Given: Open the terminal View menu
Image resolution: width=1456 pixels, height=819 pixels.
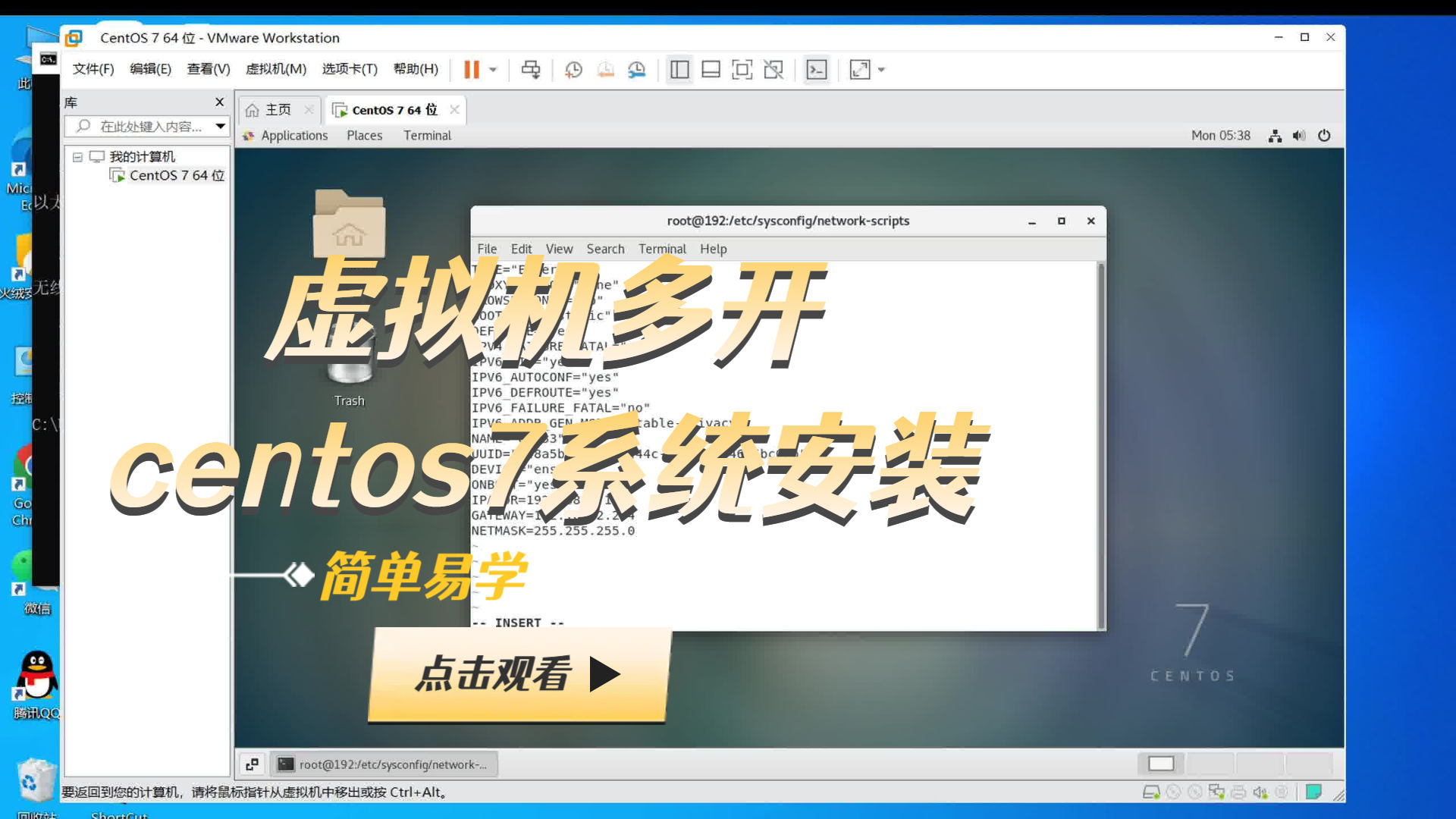Looking at the screenshot, I should click(x=559, y=249).
